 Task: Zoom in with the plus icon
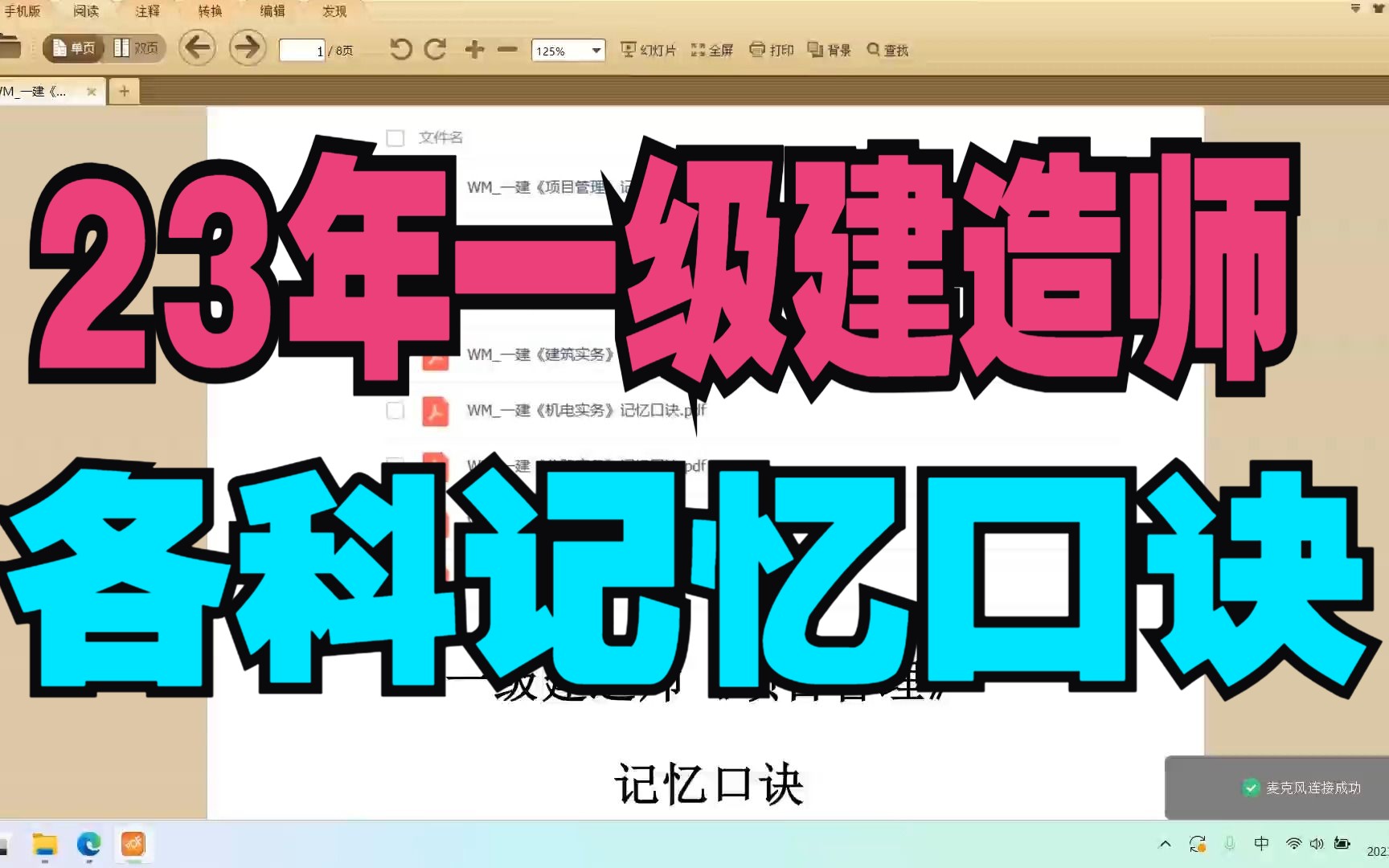click(474, 50)
